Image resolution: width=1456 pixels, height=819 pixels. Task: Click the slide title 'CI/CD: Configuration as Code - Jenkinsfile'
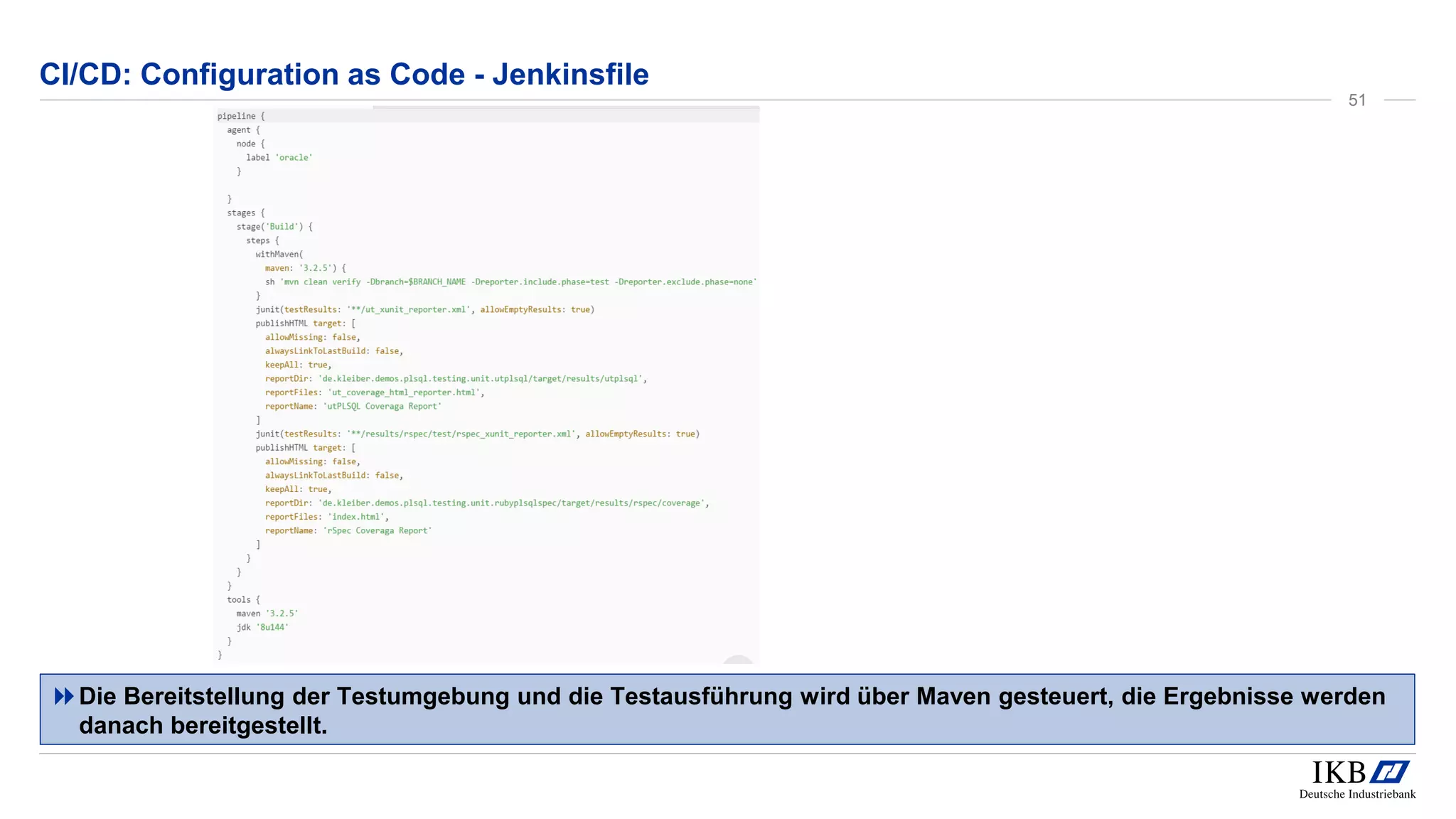tap(344, 74)
